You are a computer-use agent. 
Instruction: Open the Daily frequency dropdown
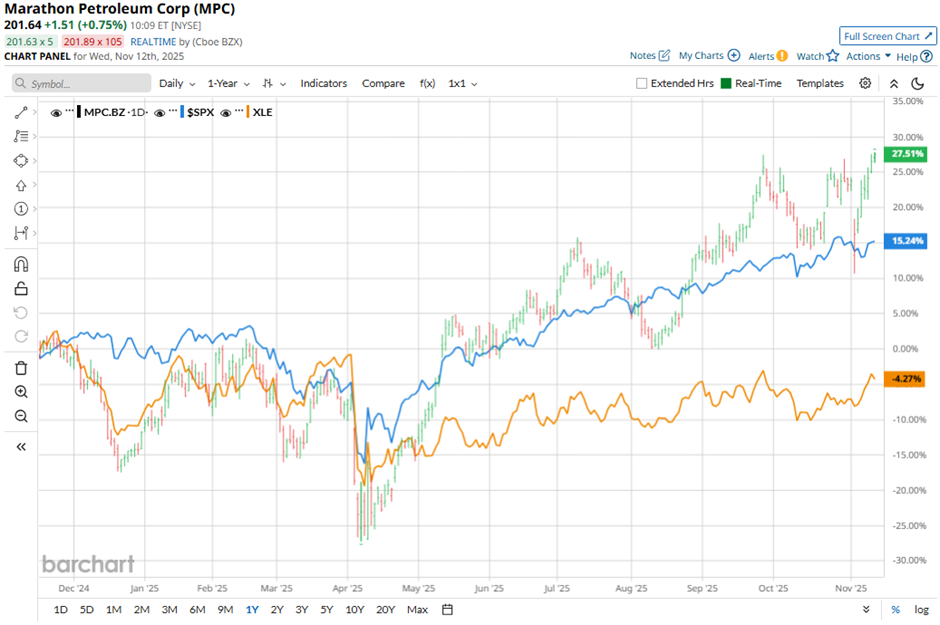pyautogui.click(x=176, y=84)
